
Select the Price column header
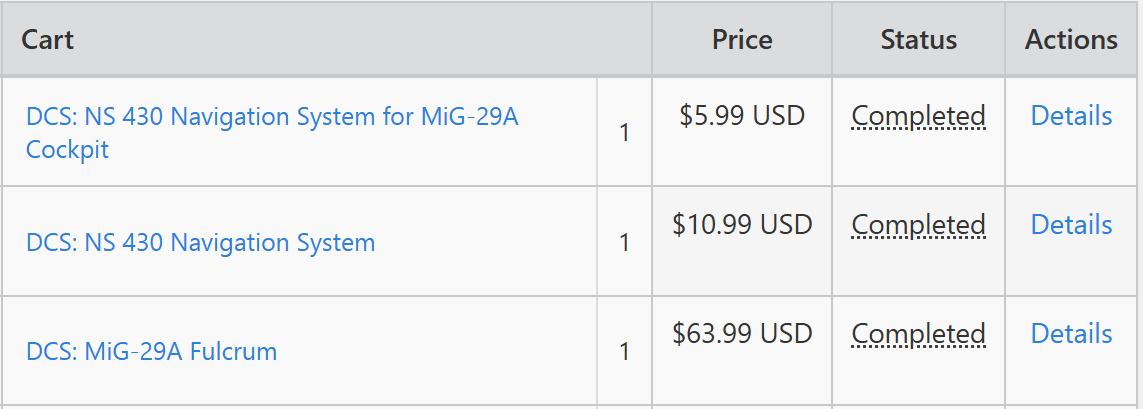coord(742,39)
